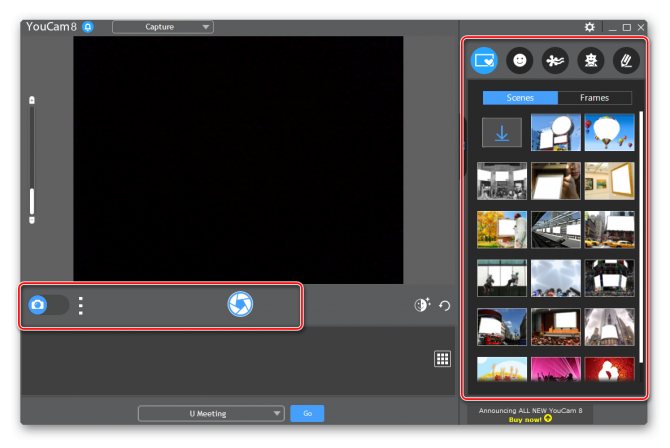Choose the auditorium screen scene thumbnail
670x448 pixels.
[x=555, y=327]
